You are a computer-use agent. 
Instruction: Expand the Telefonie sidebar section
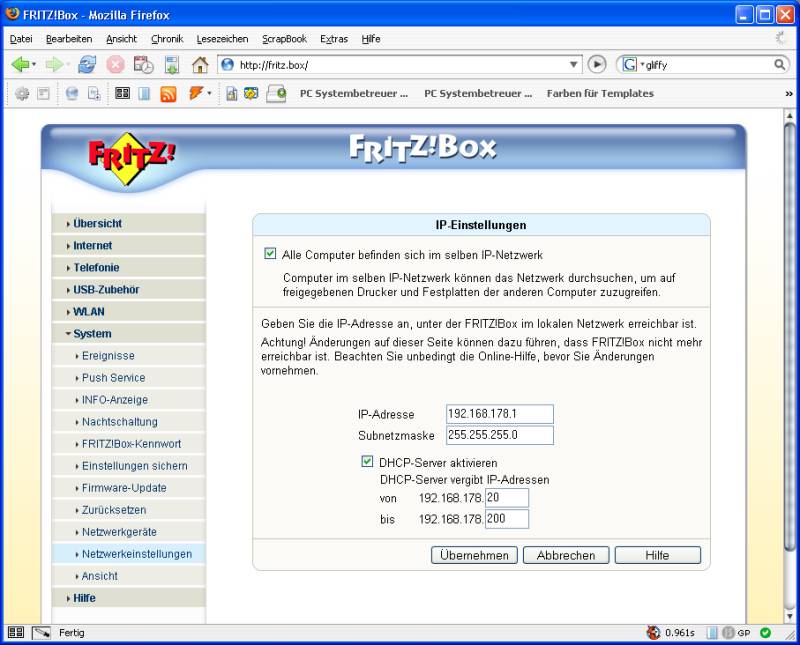pos(129,267)
